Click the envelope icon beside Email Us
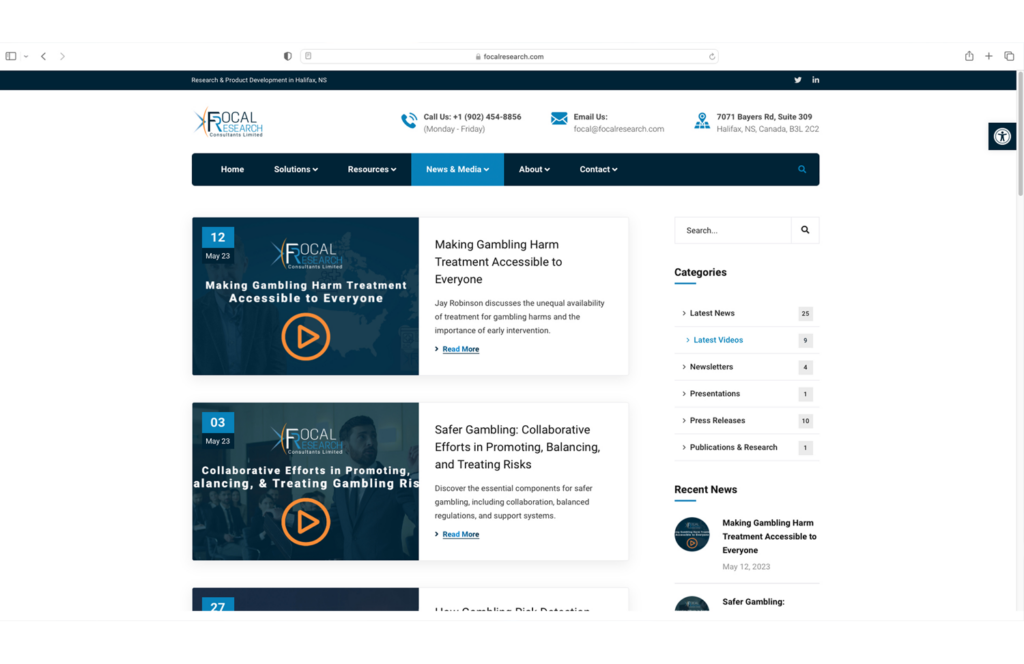 point(559,118)
